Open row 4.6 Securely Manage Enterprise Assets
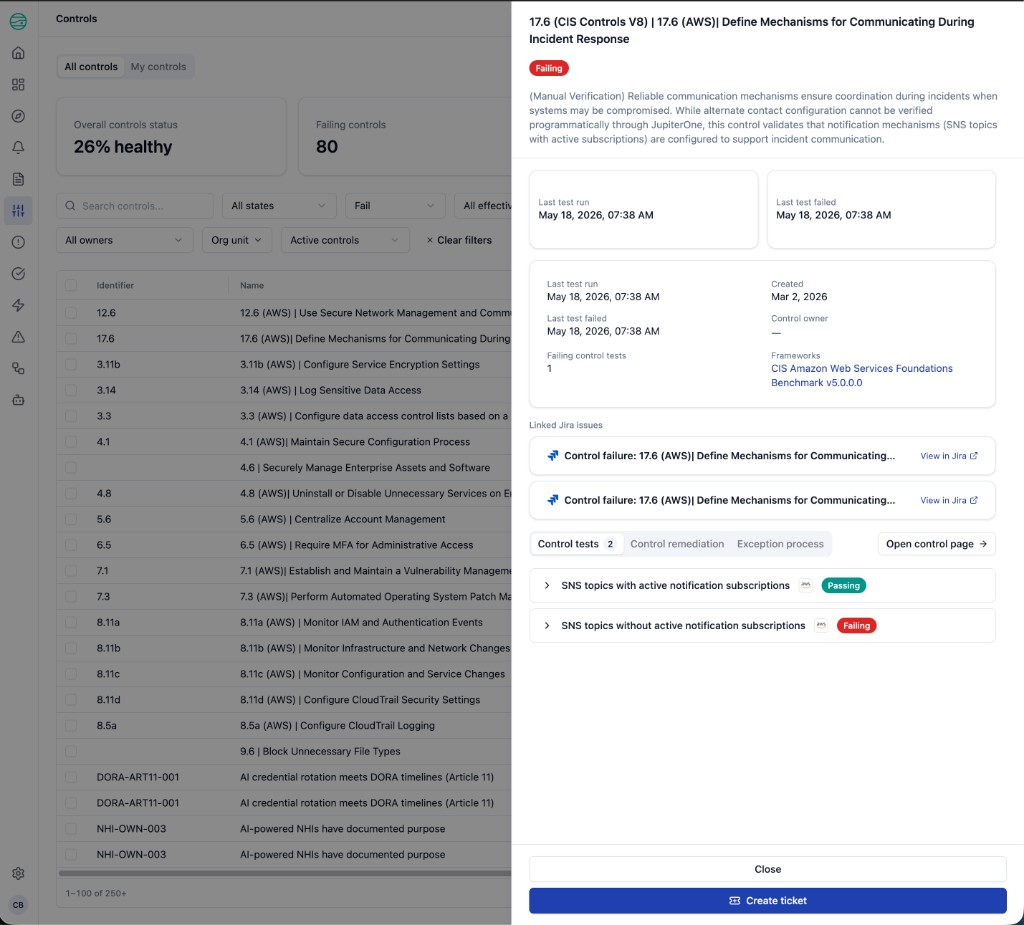Image resolution: width=1024 pixels, height=925 pixels. (284, 468)
